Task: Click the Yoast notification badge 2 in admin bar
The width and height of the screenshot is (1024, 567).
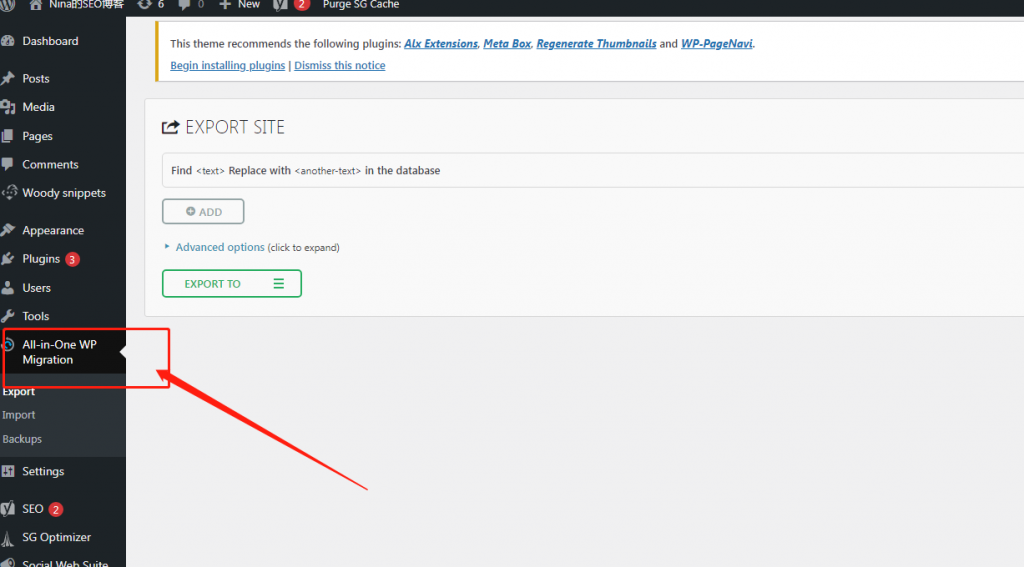Action: [x=302, y=5]
